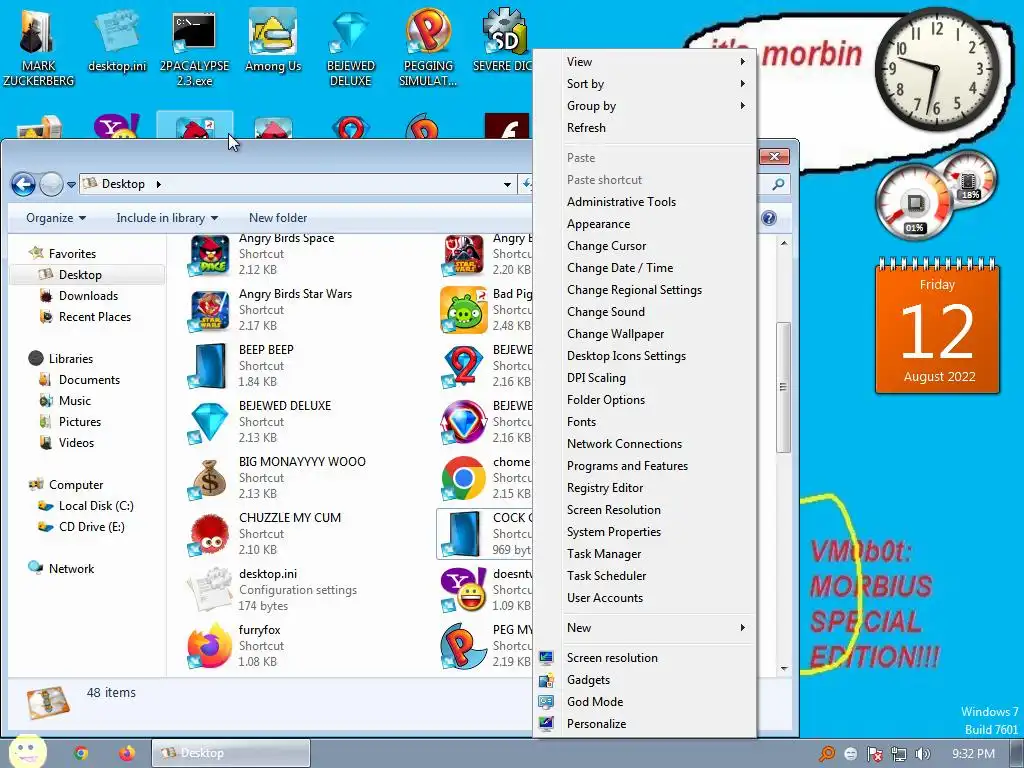Open the 2PACALYPSE 2.3.exe desktop icon
1024x768 pixels.
[x=194, y=47]
